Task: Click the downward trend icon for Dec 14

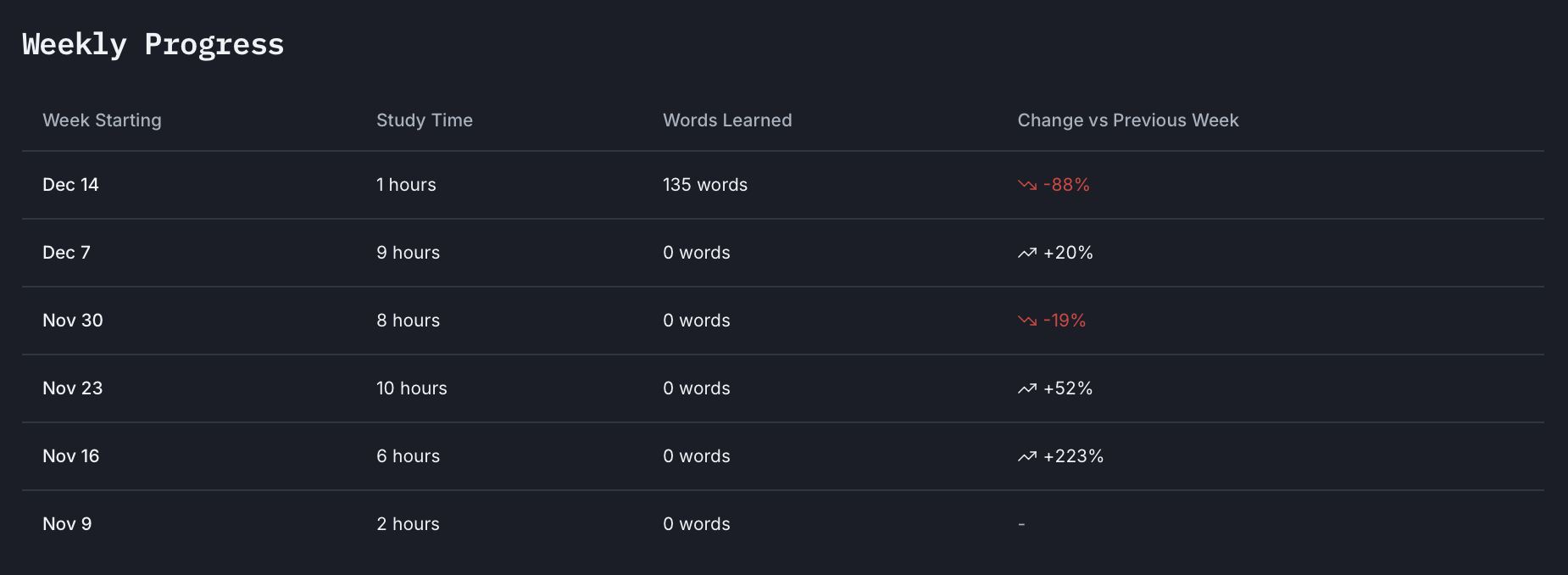Action: pyautogui.click(x=1027, y=185)
